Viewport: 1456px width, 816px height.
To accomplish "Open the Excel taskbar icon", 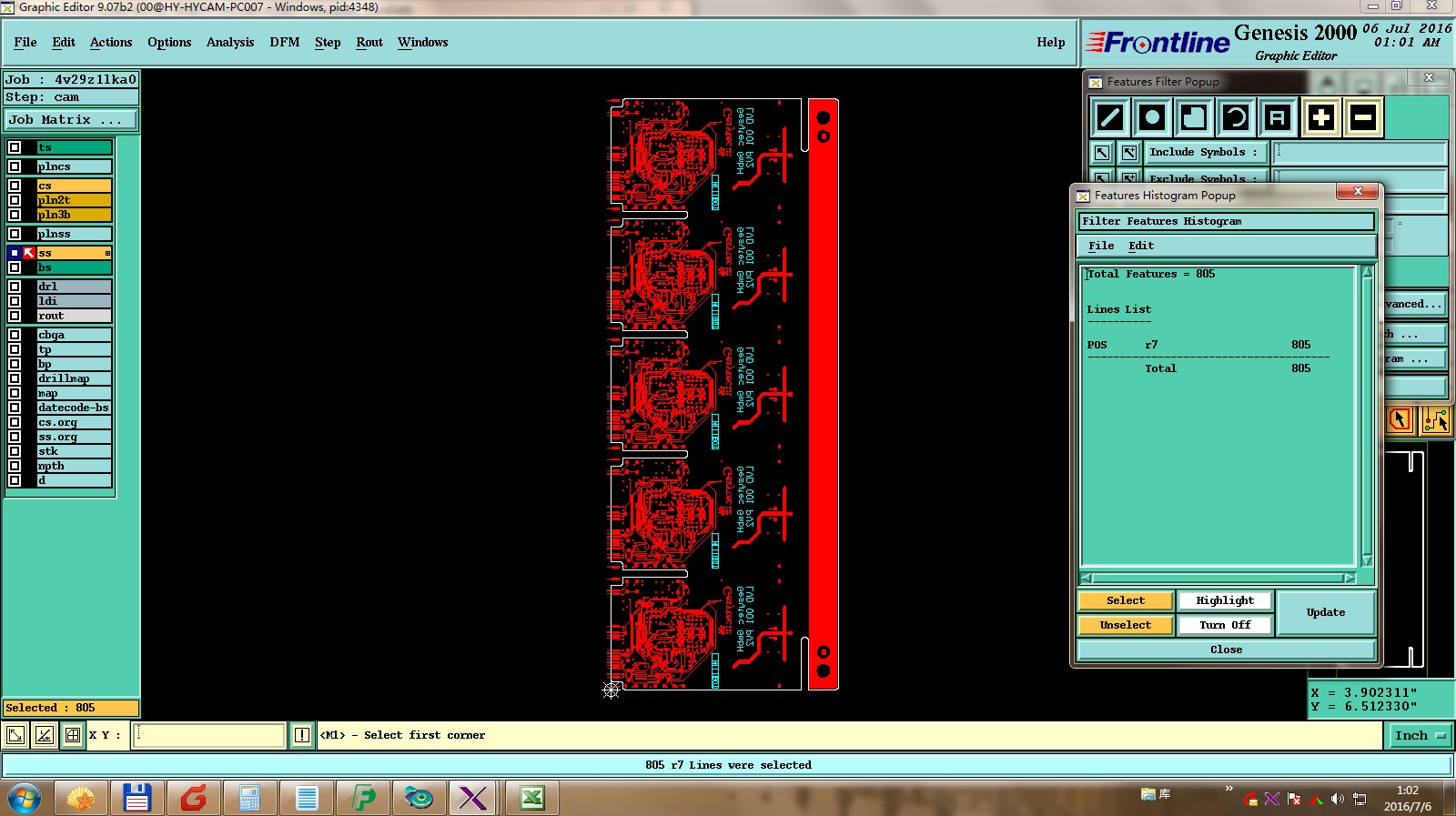I will click(531, 798).
